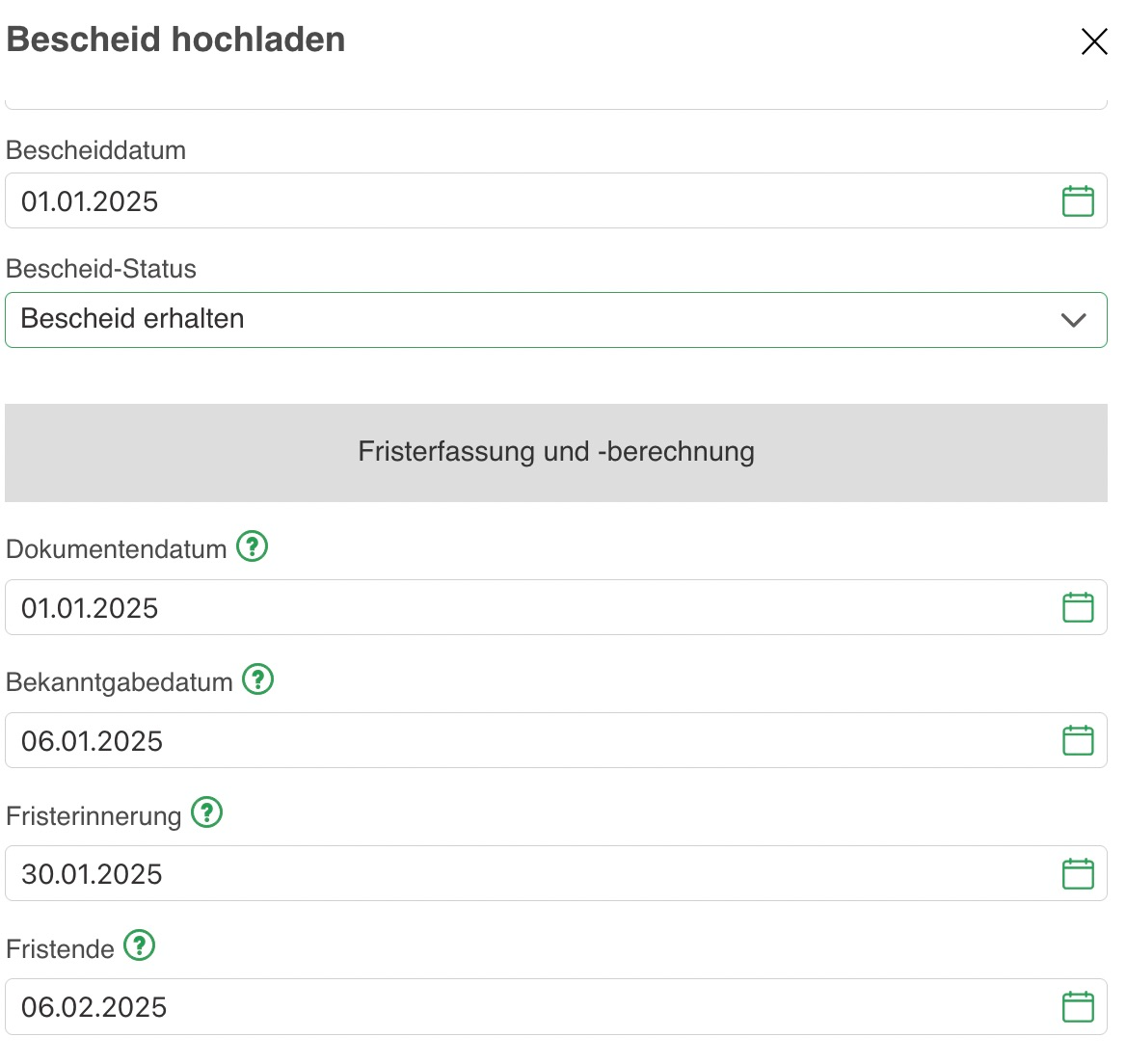Focus the Bescheiddatum date field

(556, 201)
